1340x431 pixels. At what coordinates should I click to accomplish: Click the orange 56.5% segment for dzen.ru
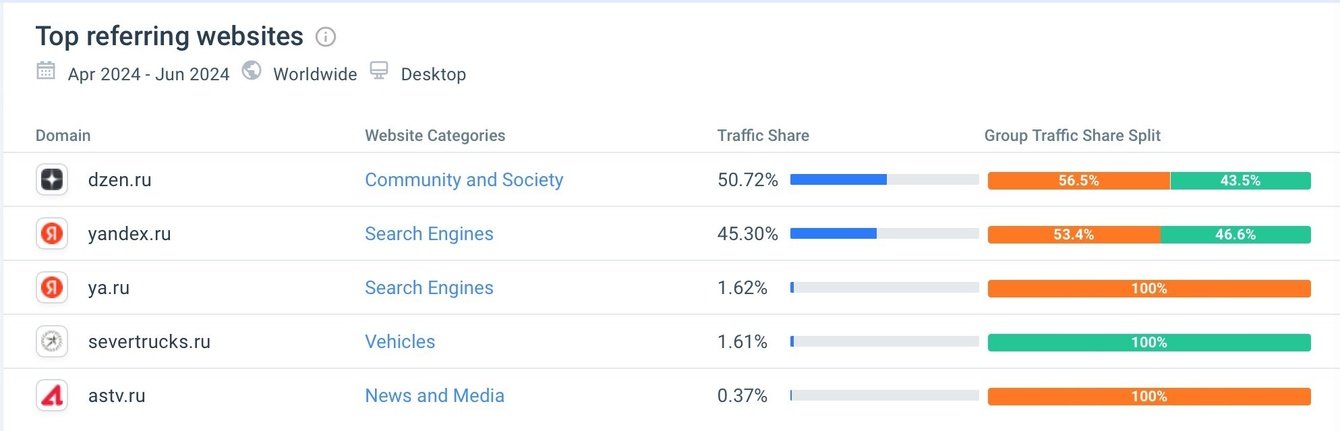[x=1078, y=181]
